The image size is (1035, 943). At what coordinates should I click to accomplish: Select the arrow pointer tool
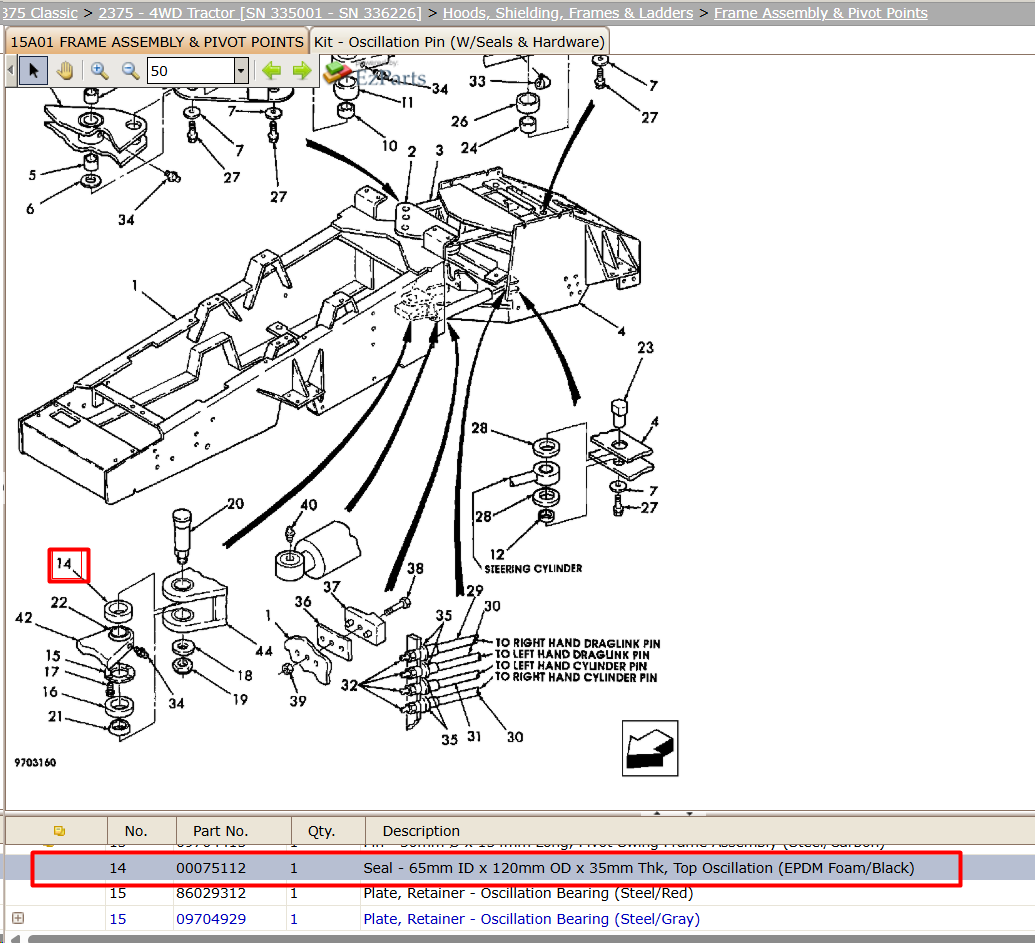[33, 71]
